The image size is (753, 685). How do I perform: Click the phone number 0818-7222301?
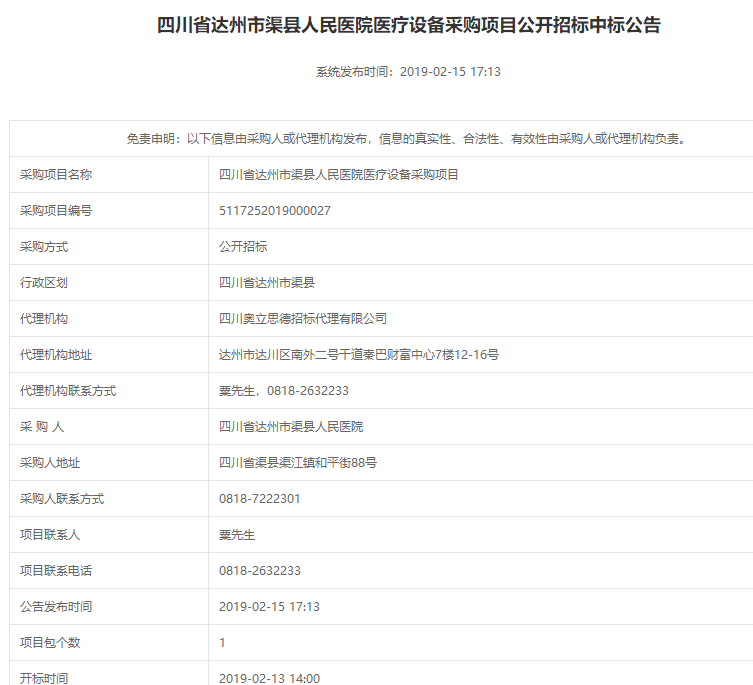259,499
